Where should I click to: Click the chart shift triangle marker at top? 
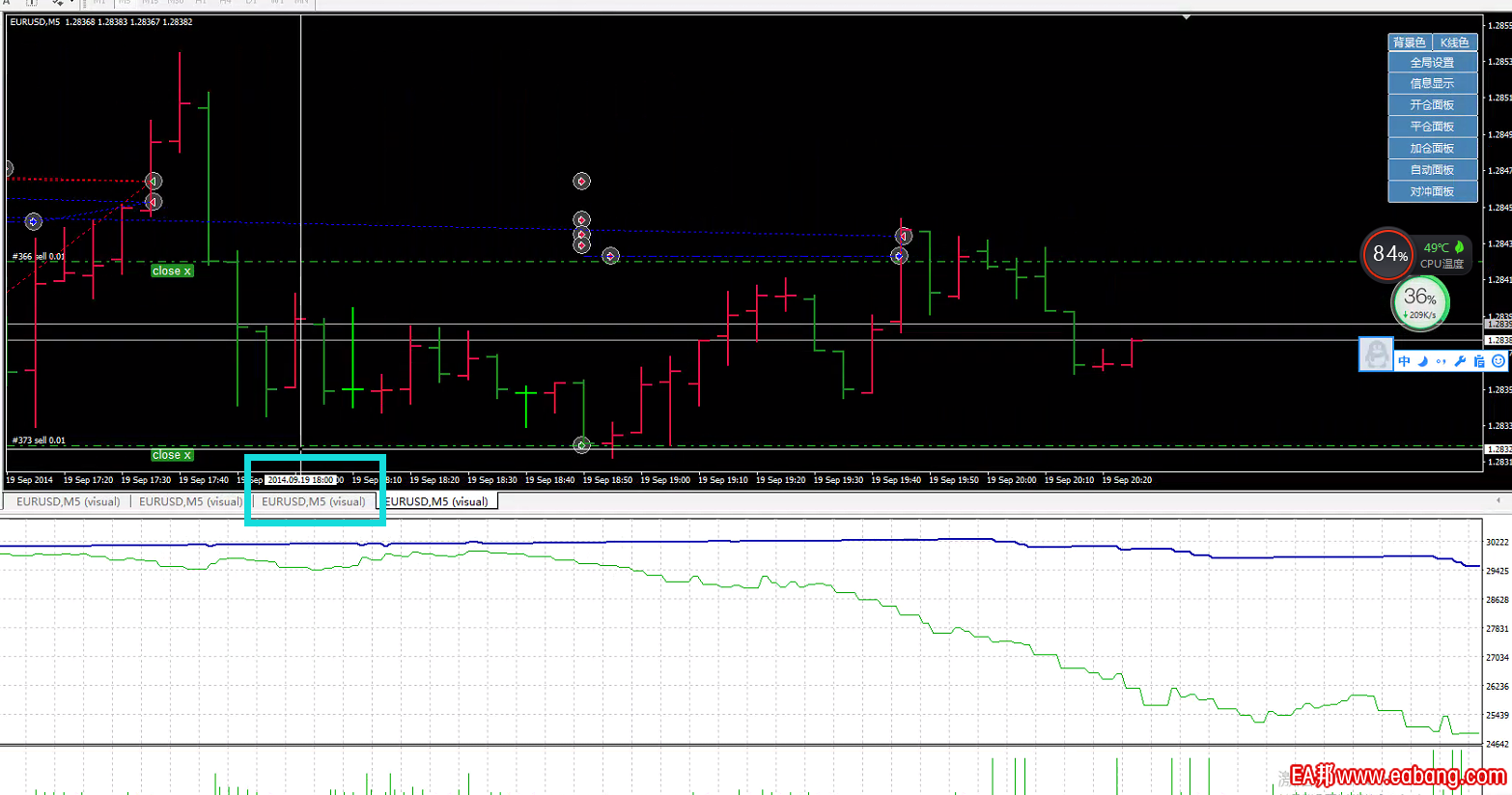(x=1186, y=17)
